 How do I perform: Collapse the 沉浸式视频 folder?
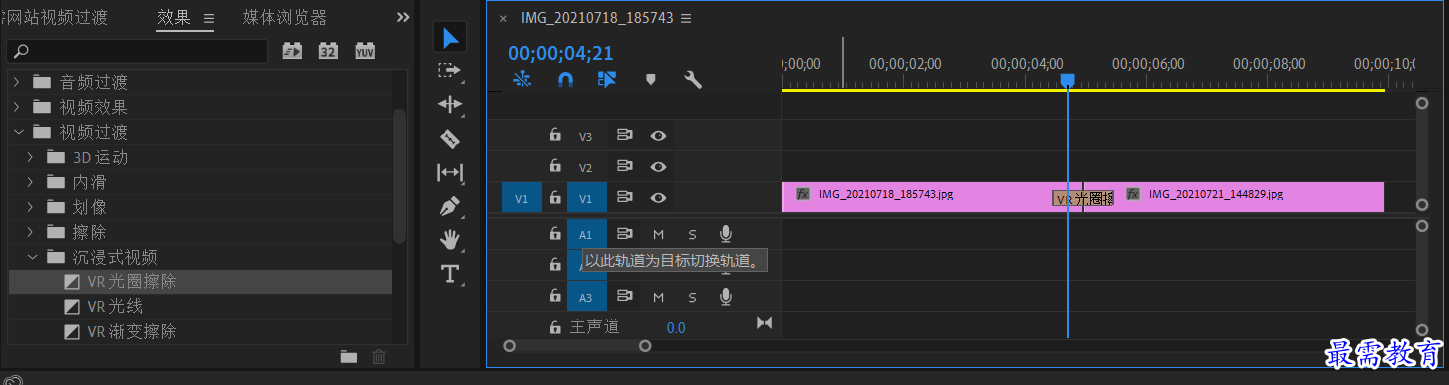point(32,257)
